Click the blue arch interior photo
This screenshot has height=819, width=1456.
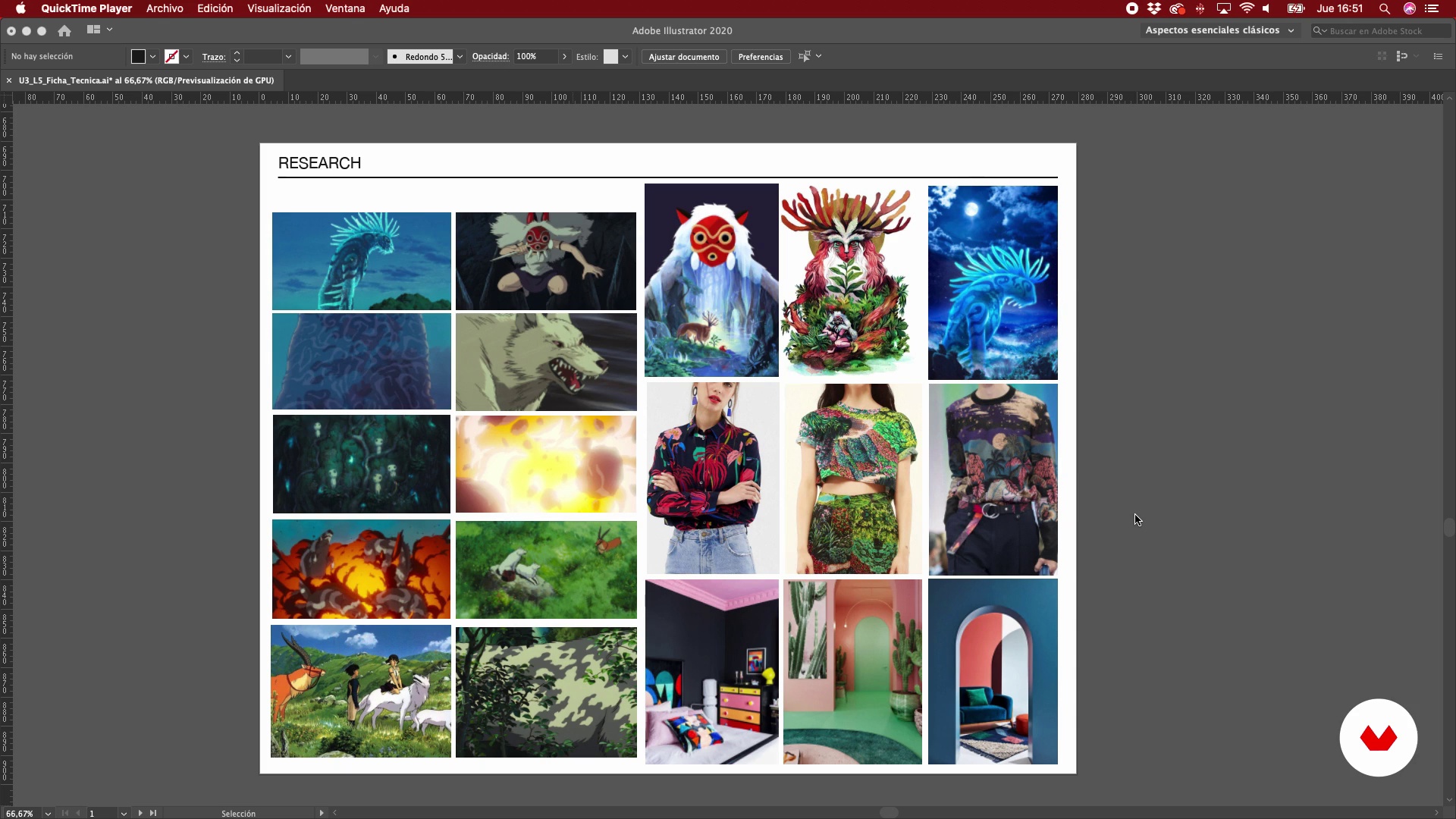click(993, 671)
